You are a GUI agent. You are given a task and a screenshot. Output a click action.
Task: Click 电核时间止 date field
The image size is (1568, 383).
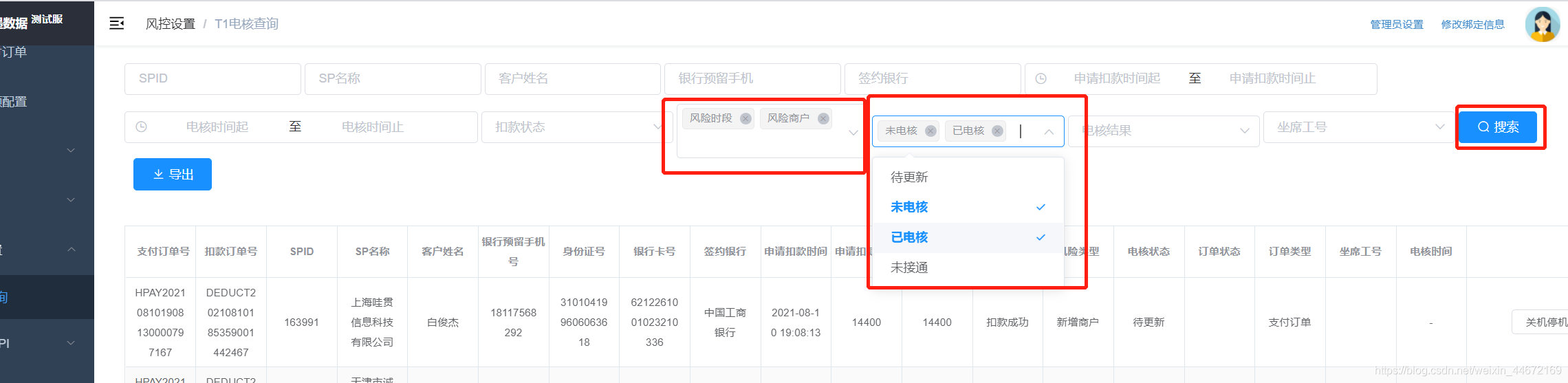pyautogui.click(x=373, y=127)
